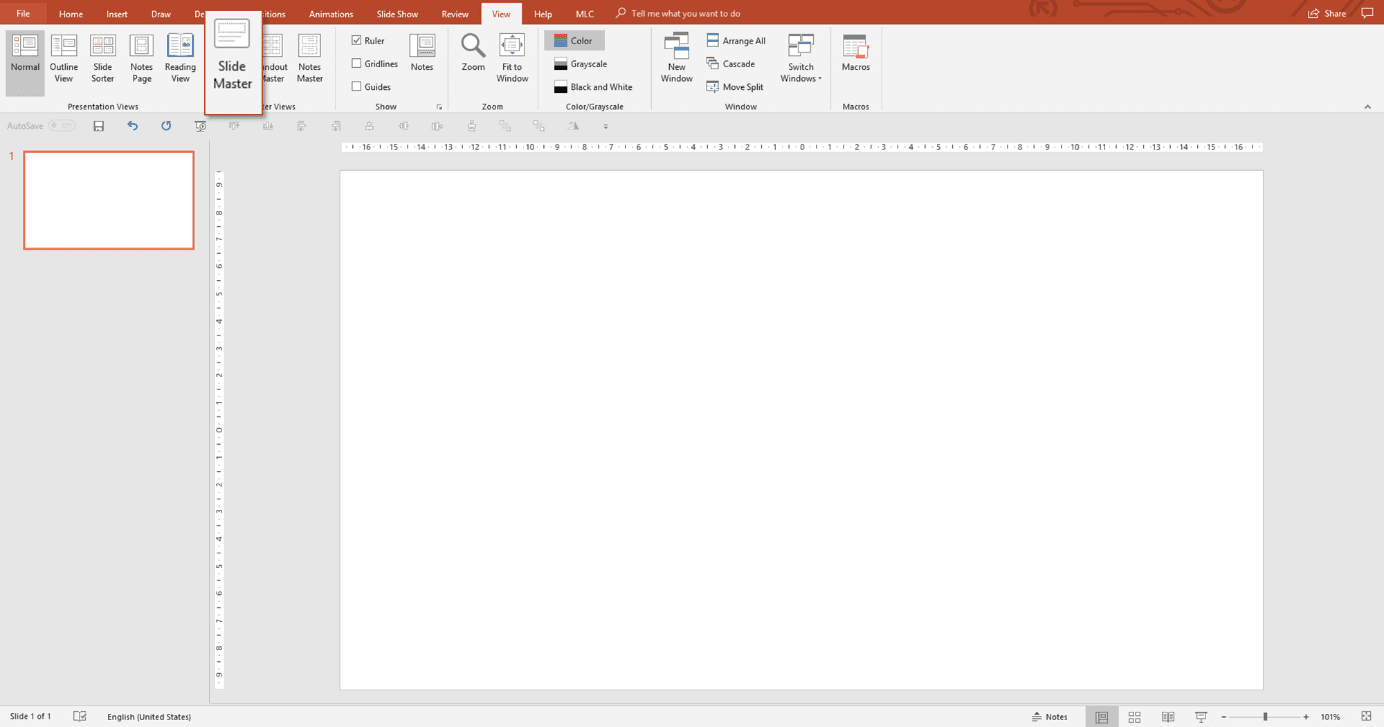Select Reading View in Presentation Views

point(180,58)
